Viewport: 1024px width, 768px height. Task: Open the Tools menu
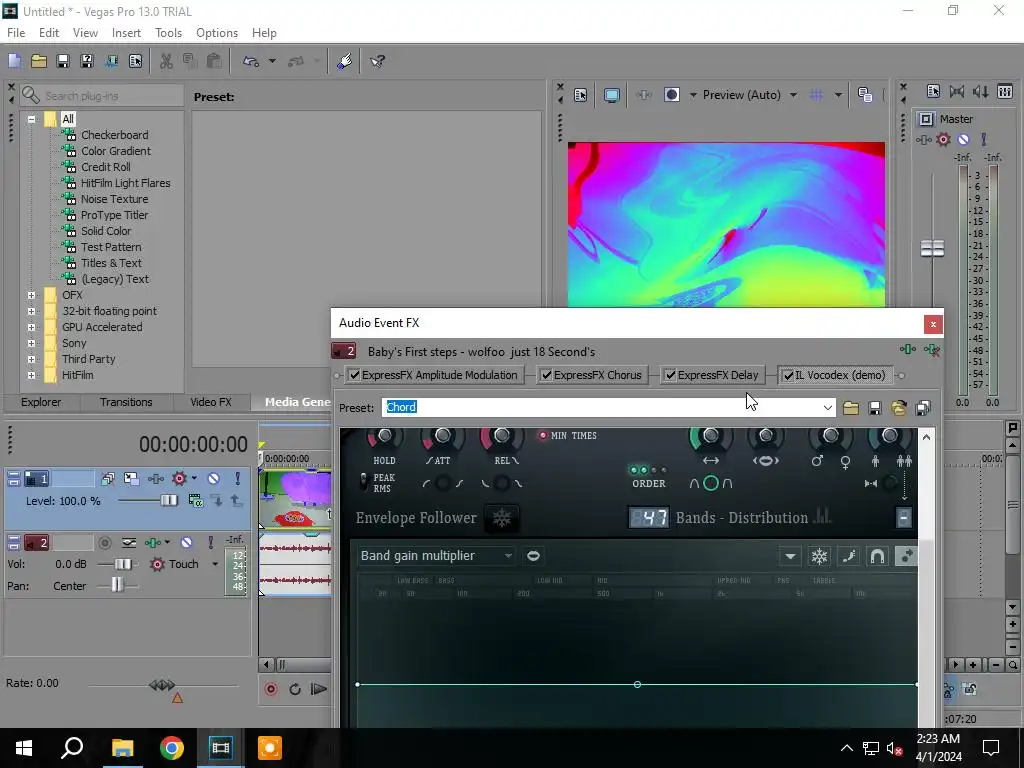pos(168,33)
